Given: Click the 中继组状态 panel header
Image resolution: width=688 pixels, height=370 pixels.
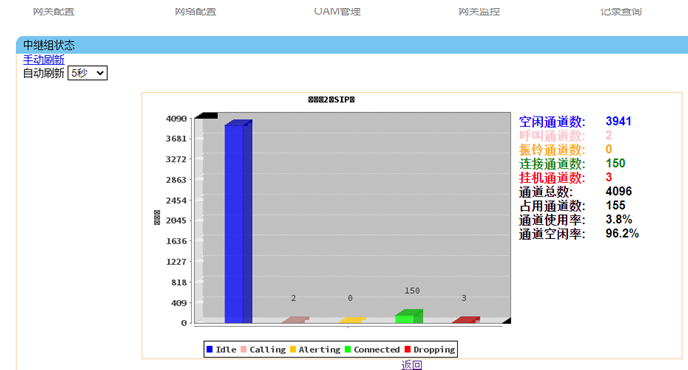Looking at the screenshot, I should tap(352, 45).
